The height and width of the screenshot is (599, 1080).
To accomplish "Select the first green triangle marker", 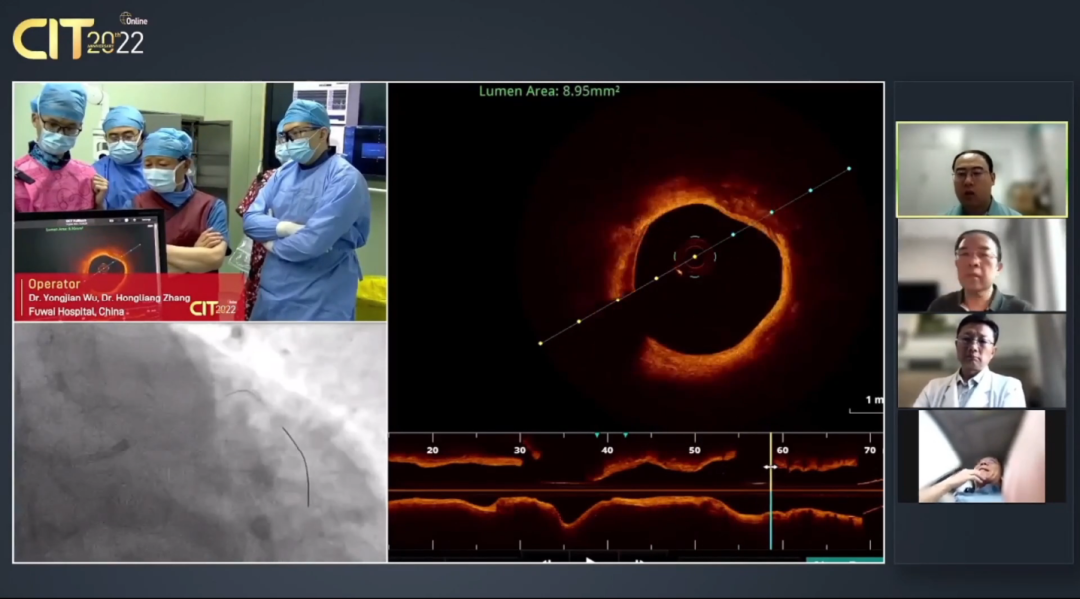I will point(597,436).
